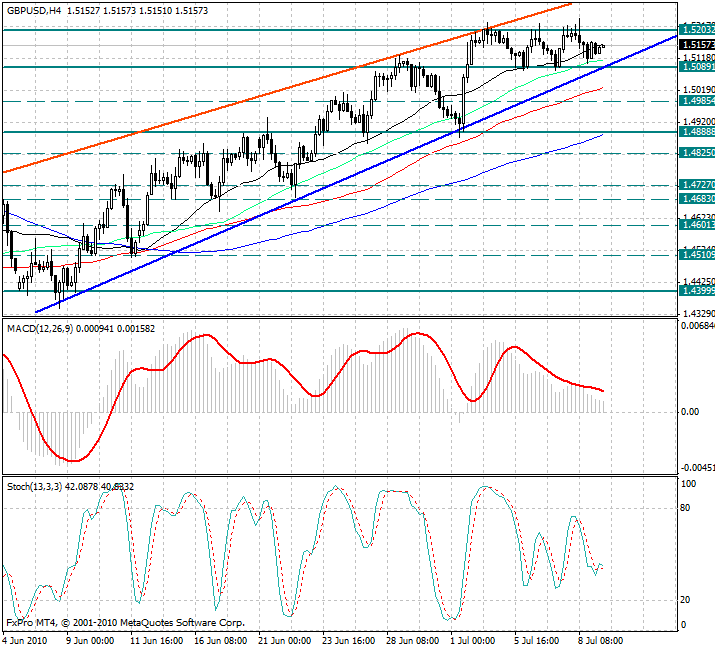Select the 1.50891 price level label
Screen dimensions: 715x648
(697, 67)
